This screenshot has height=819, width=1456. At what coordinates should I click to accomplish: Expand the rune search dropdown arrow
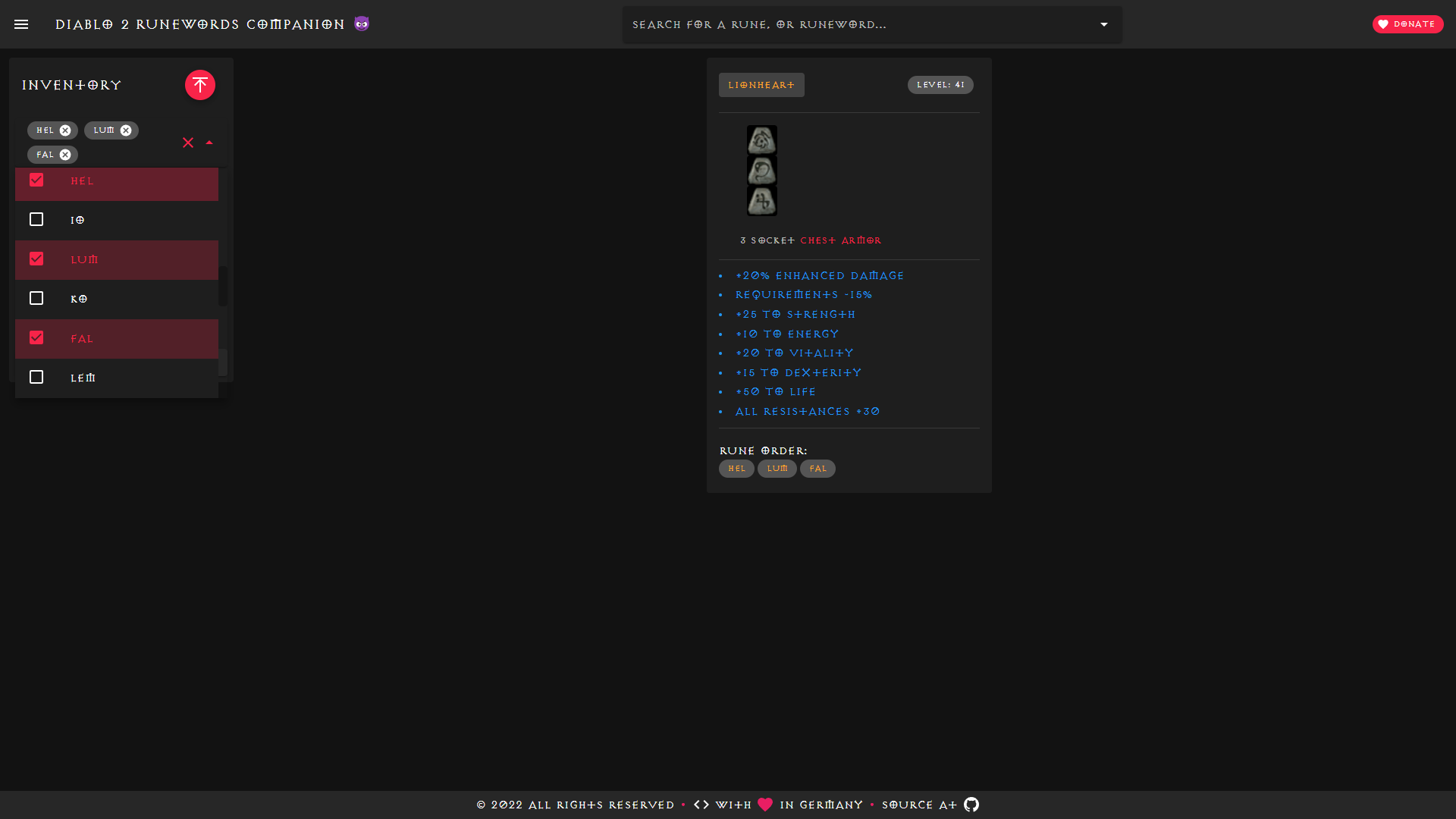(x=1104, y=24)
